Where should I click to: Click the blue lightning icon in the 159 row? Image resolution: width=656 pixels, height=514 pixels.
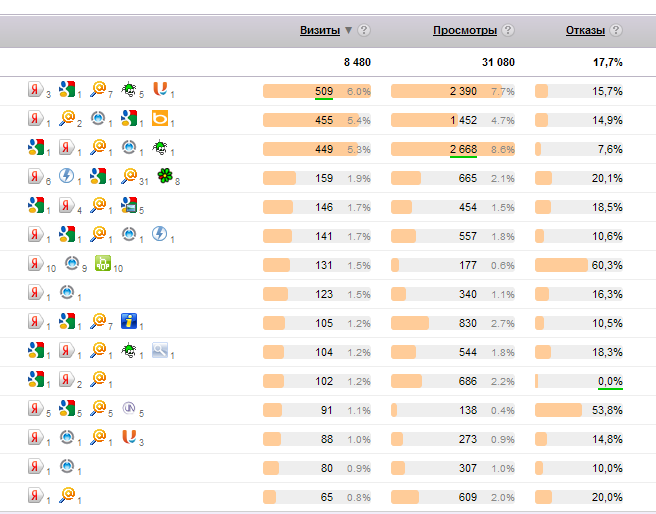pos(67,176)
